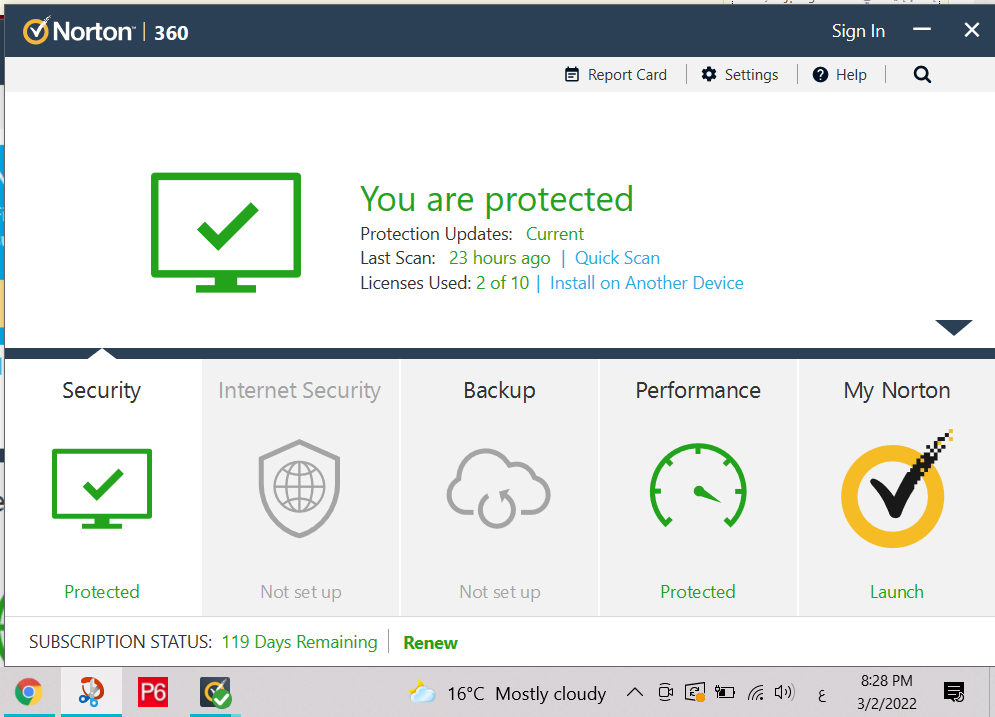Select the Performance gauge icon
The width and height of the screenshot is (995, 717).
(698, 485)
